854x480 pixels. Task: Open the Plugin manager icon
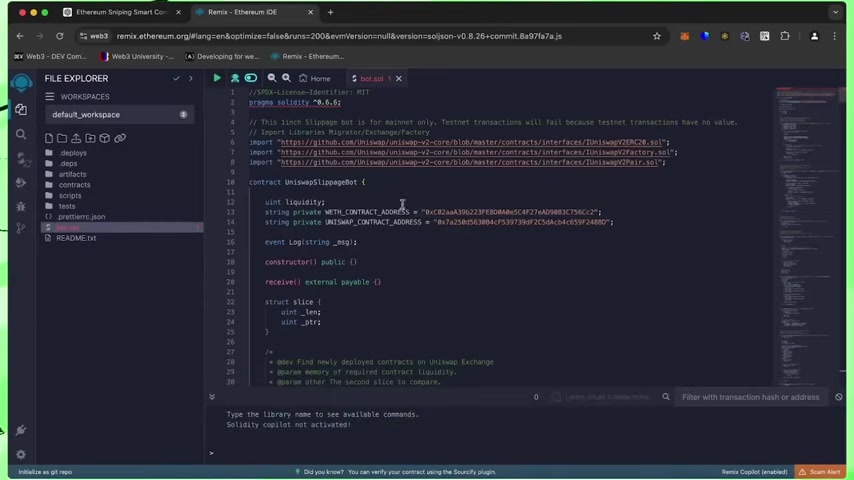tap(21, 430)
